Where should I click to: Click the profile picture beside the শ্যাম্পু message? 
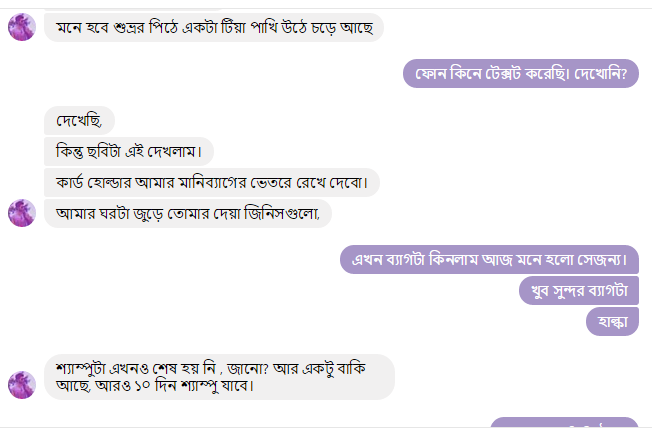click(22, 385)
